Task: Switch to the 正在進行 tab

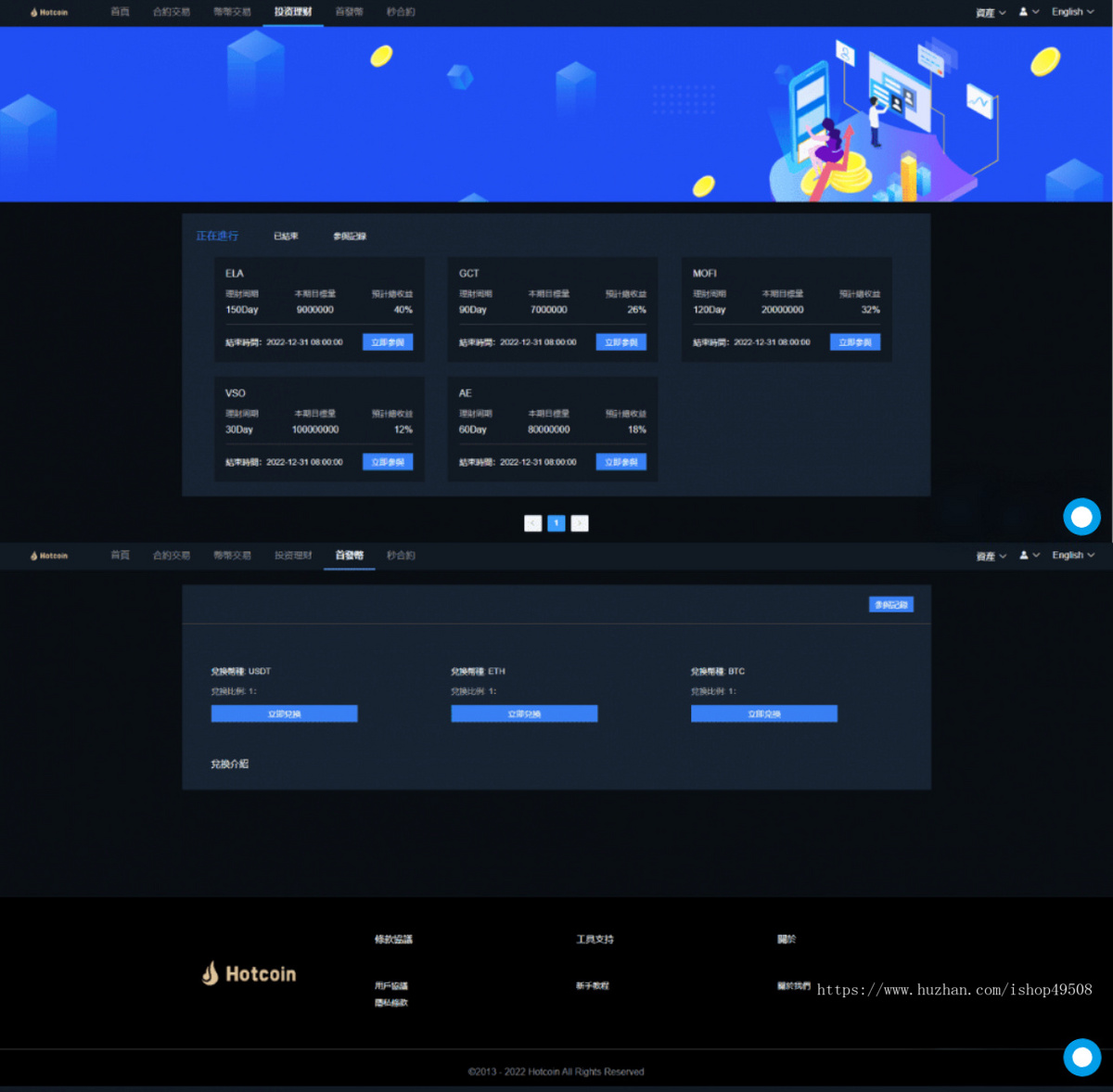Action: tap(217, 236)
